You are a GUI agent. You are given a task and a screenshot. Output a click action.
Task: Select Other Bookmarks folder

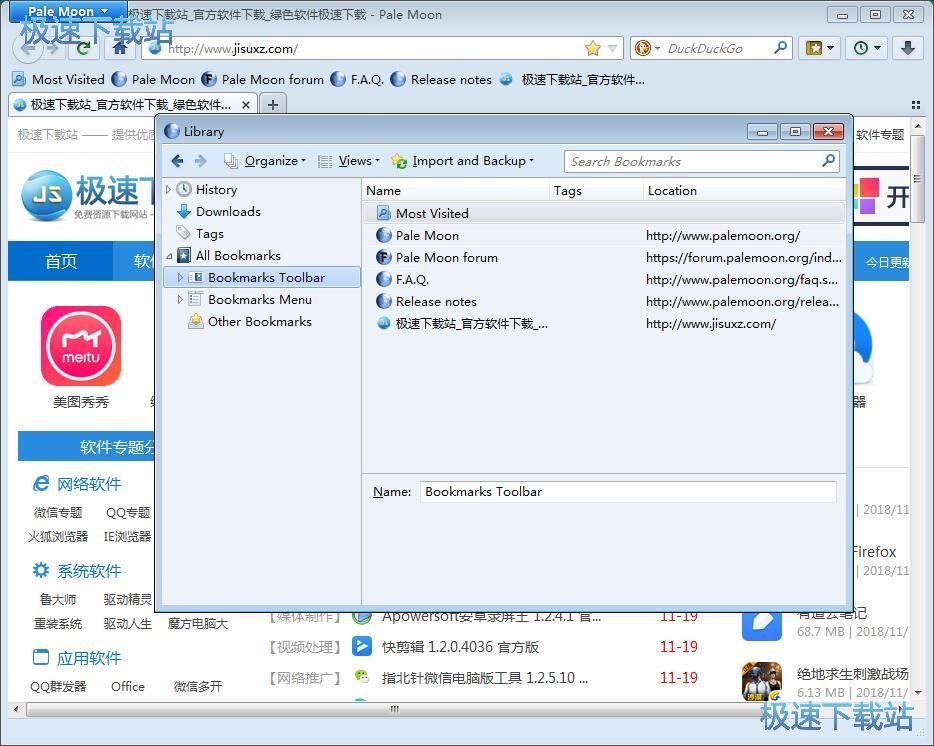[x=260, y=322]
